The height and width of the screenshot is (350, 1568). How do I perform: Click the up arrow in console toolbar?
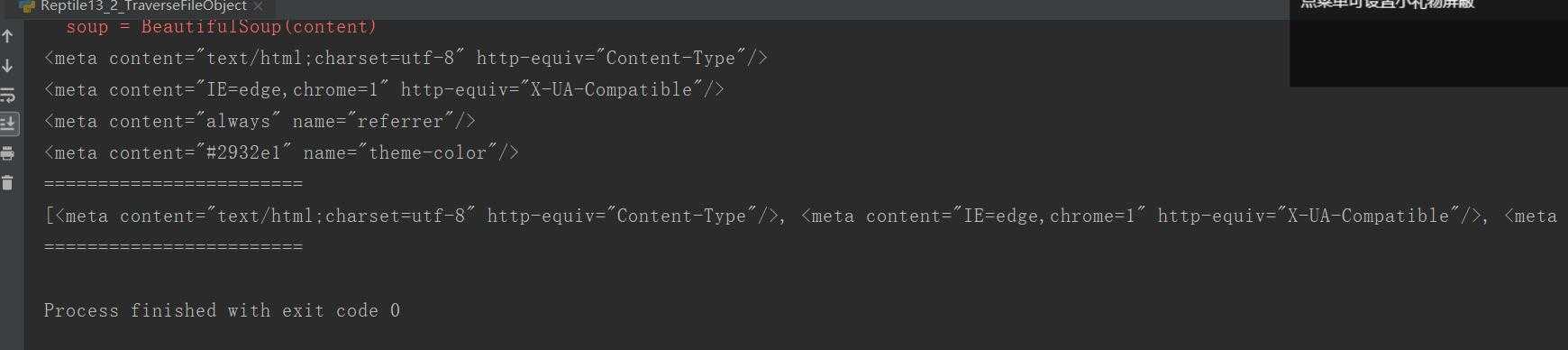tap(8, 36)
